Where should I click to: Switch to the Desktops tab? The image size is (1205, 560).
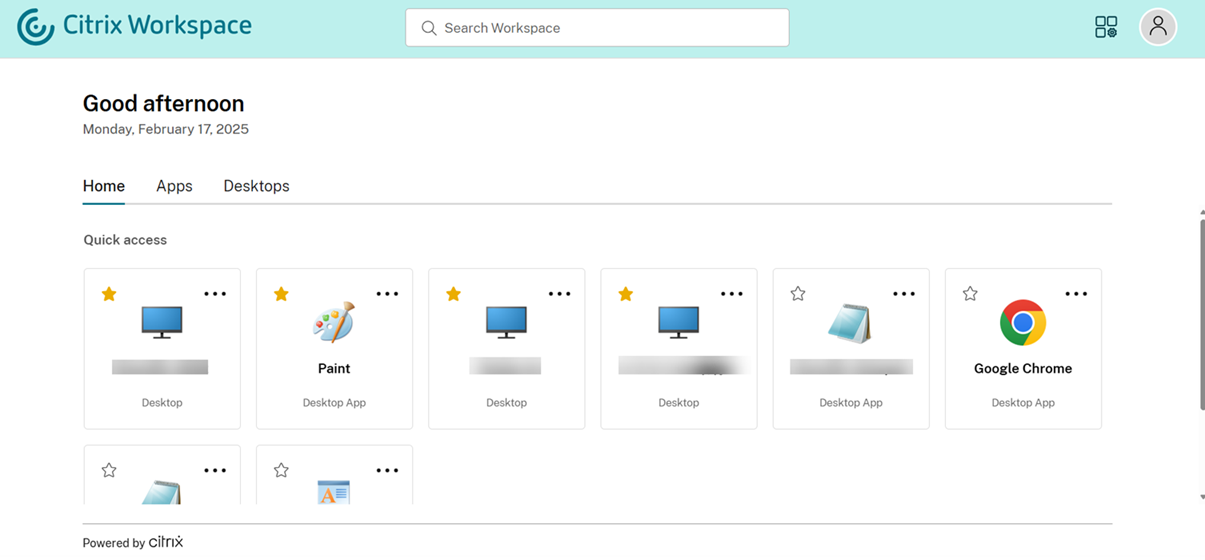256,186
